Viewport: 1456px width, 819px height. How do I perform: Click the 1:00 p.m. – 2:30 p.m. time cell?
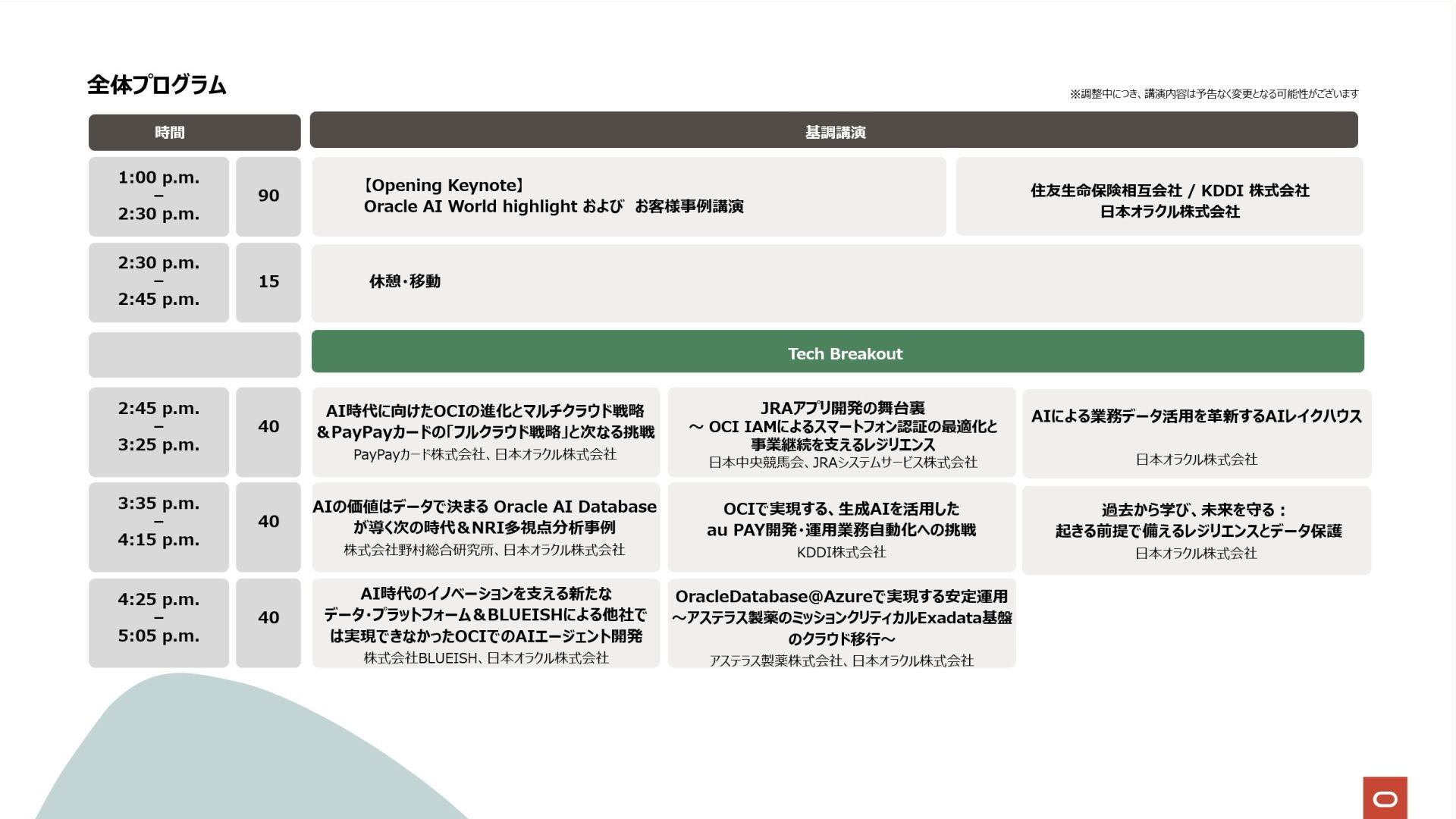[158, 196]
